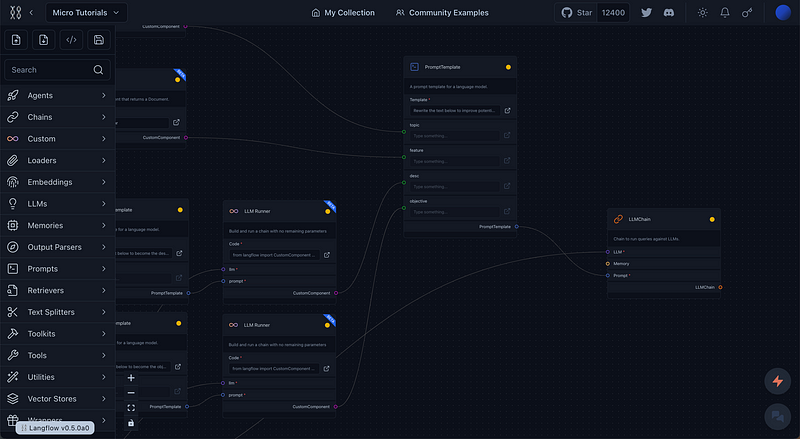The width and height of the screenshot is (800, 439).
Task: Click the Twitter icon in header
Action: tap(646, 13)
